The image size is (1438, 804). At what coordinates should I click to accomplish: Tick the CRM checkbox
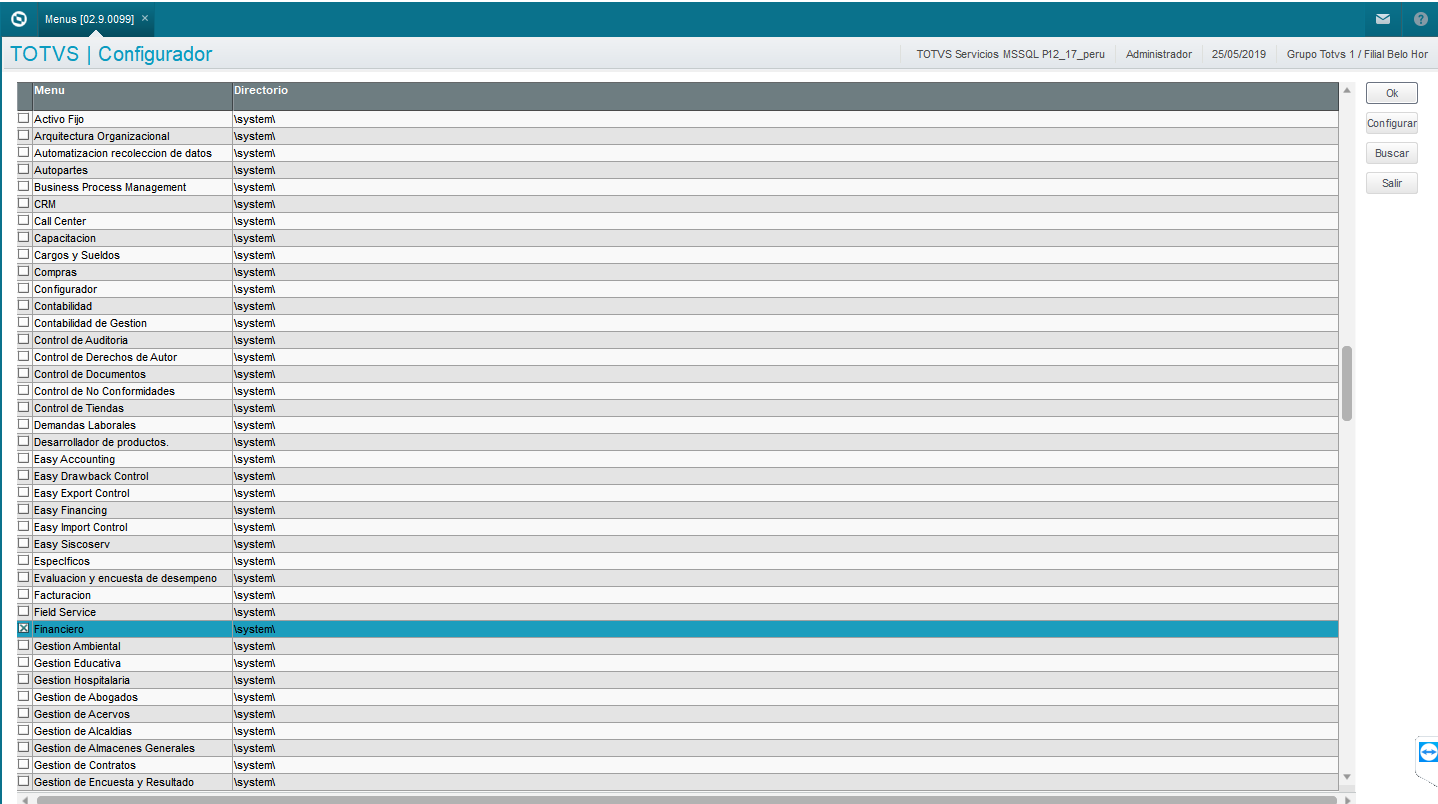[x=24, y=203]
